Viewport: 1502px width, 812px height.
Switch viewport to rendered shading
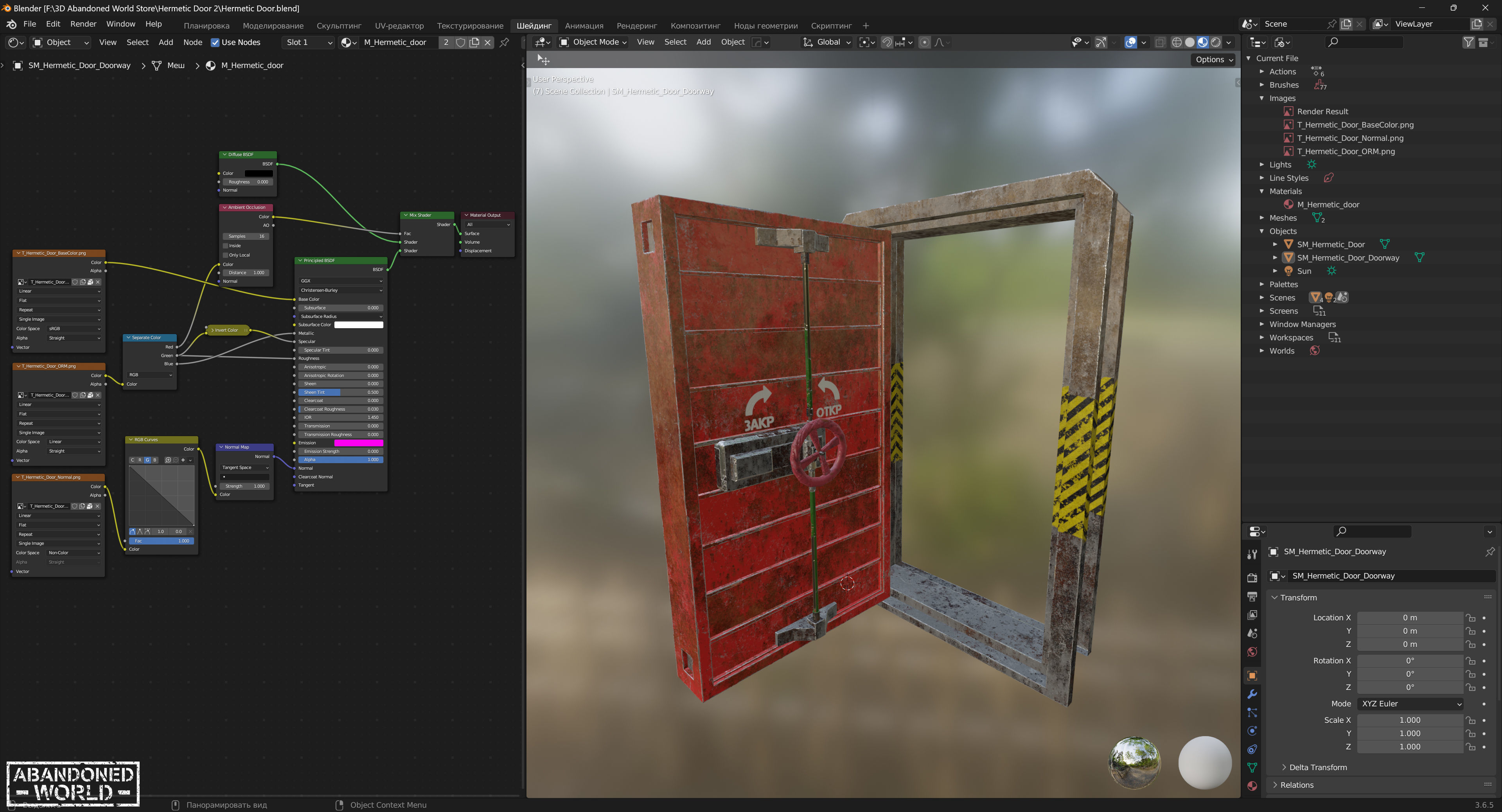pyautogui.click(x=1216, y=42)
